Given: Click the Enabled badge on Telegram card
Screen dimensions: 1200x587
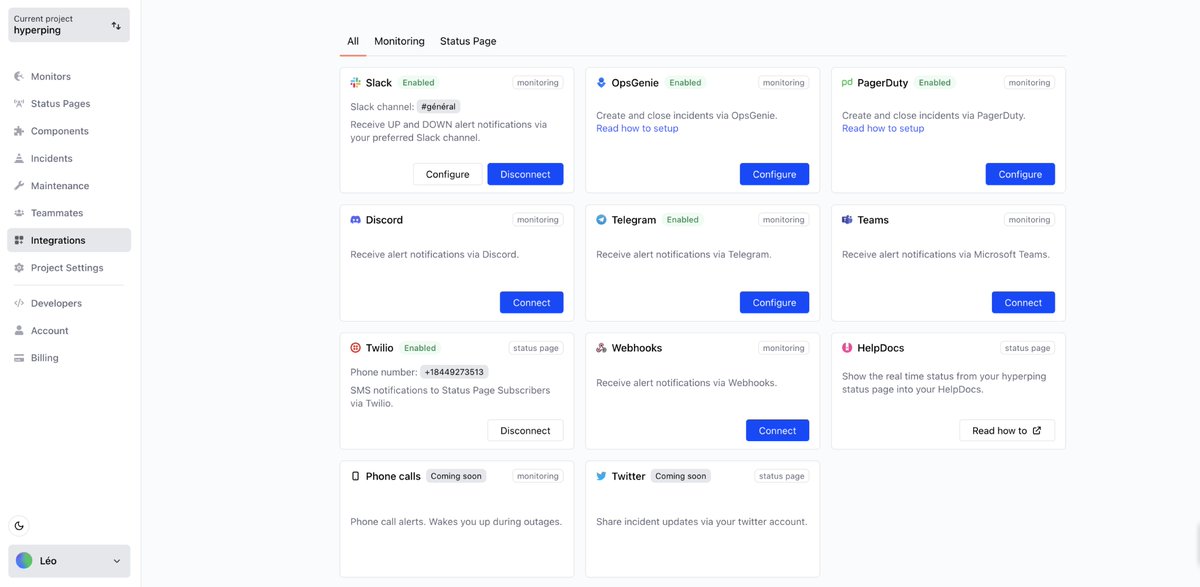Looking at the screenshot, I should pos(683,220).
